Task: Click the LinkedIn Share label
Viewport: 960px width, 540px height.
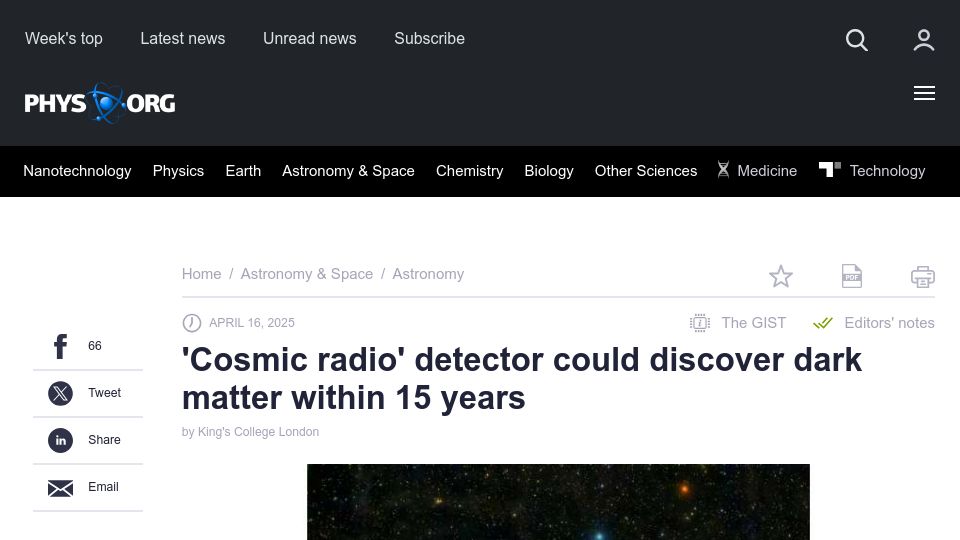Action: (104, 440)
